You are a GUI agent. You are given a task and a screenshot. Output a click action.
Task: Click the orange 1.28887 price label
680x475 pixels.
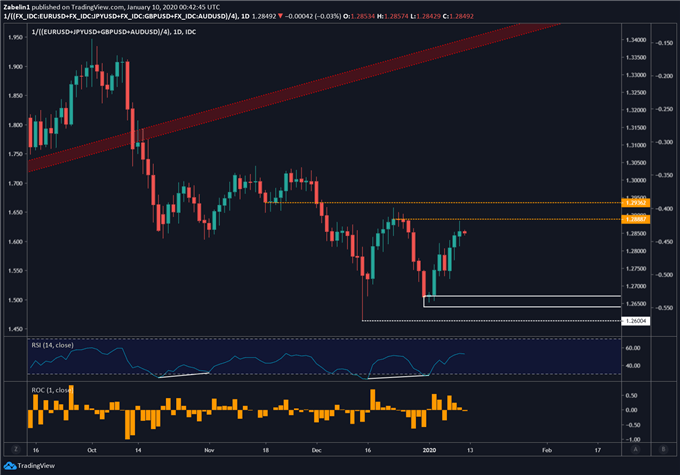(x=636, y=219)
